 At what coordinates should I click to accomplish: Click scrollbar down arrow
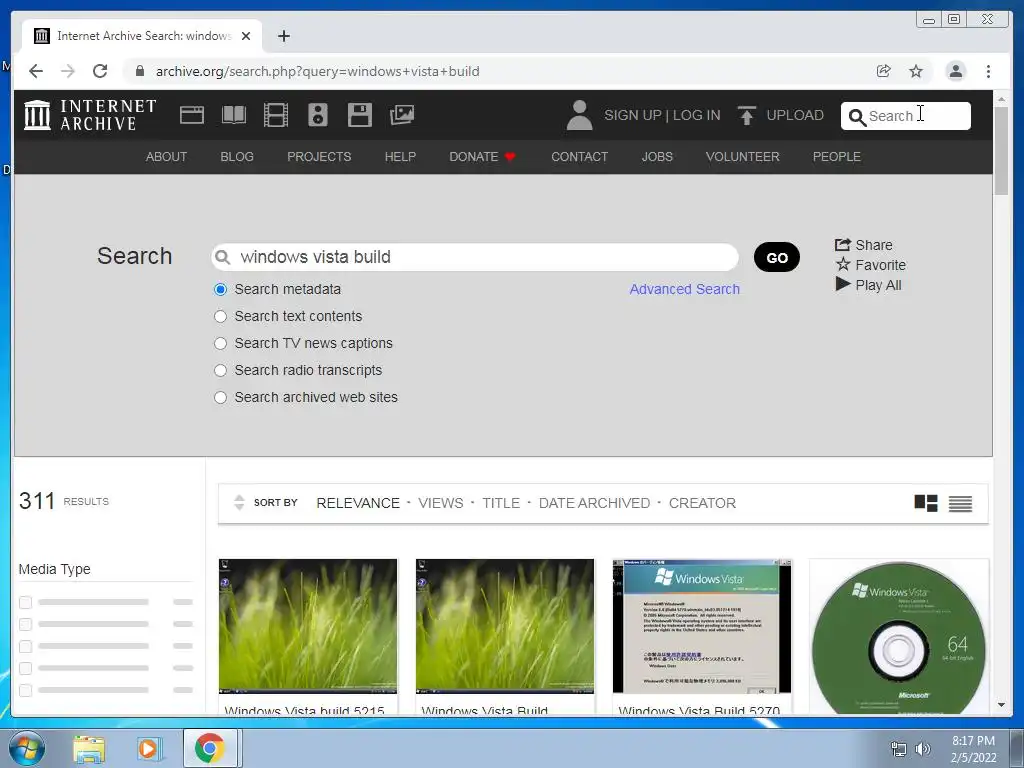1001,705
